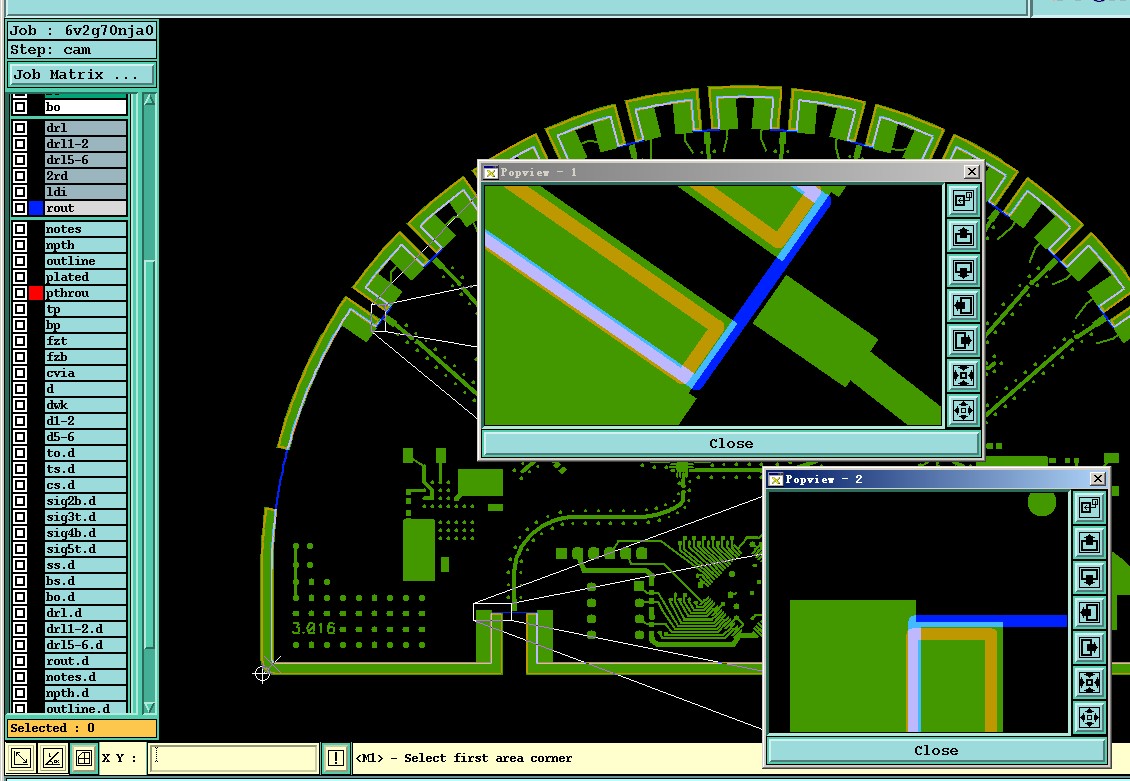Select the rout.d layer name
1130x781 pixels.
coord(85,661)
